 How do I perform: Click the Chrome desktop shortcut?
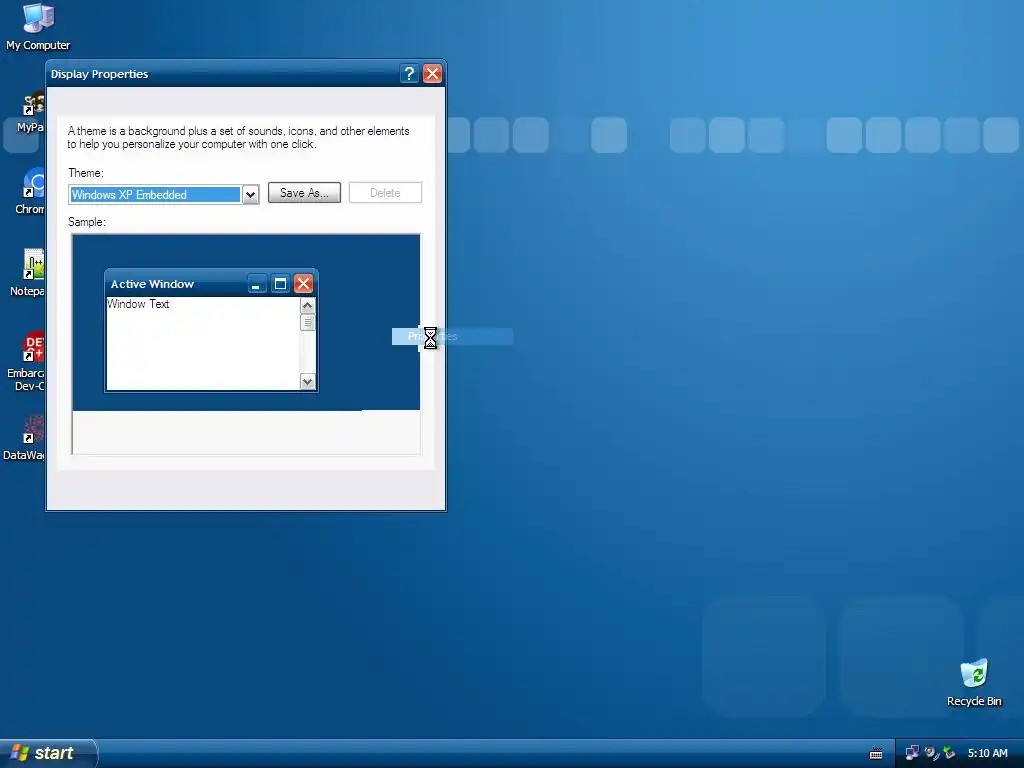coord(30,191)
